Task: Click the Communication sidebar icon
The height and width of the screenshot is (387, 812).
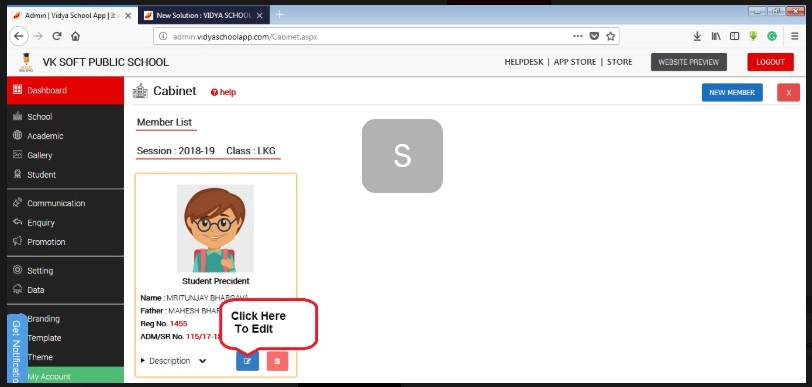Action: point(18,203)
